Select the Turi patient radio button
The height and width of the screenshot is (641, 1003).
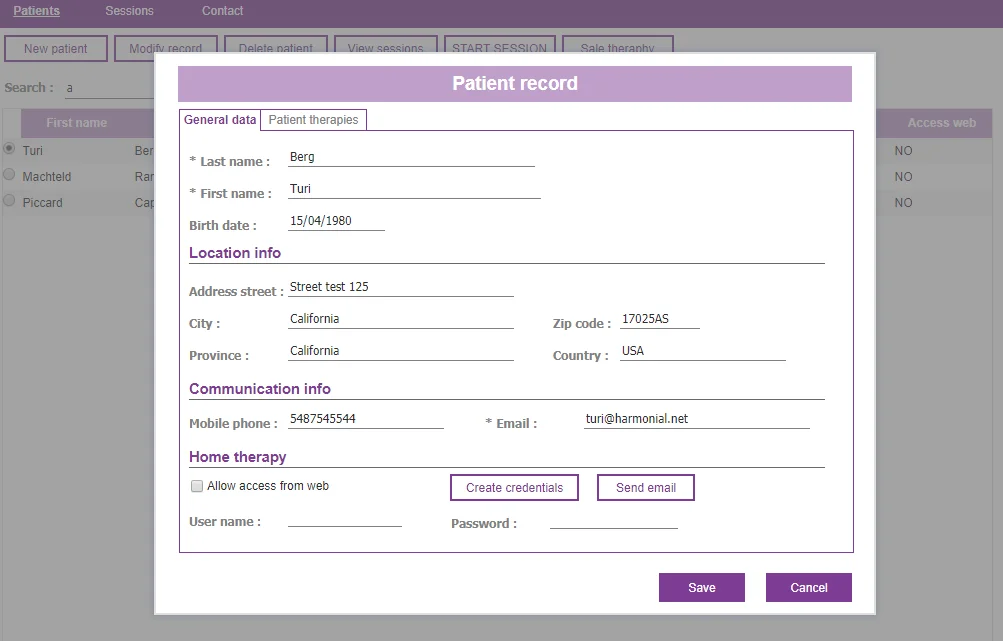9,149
